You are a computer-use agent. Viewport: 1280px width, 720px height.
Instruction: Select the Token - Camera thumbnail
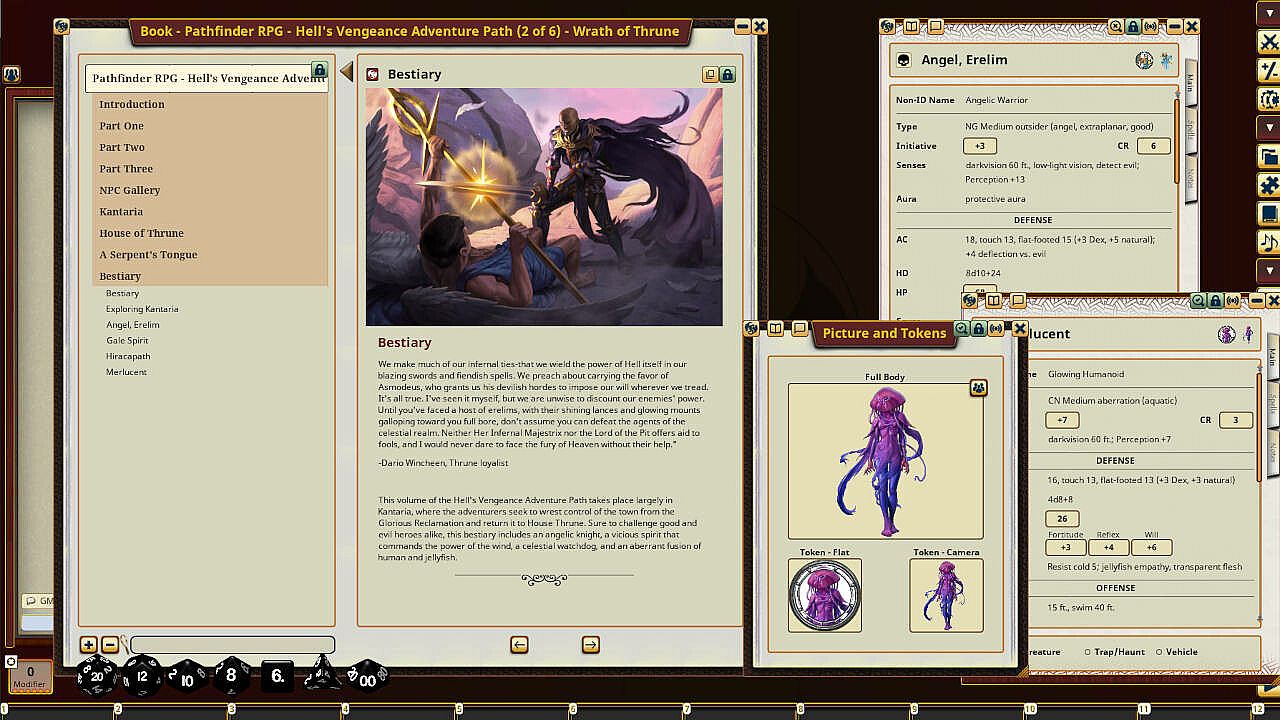pos(946,595)
